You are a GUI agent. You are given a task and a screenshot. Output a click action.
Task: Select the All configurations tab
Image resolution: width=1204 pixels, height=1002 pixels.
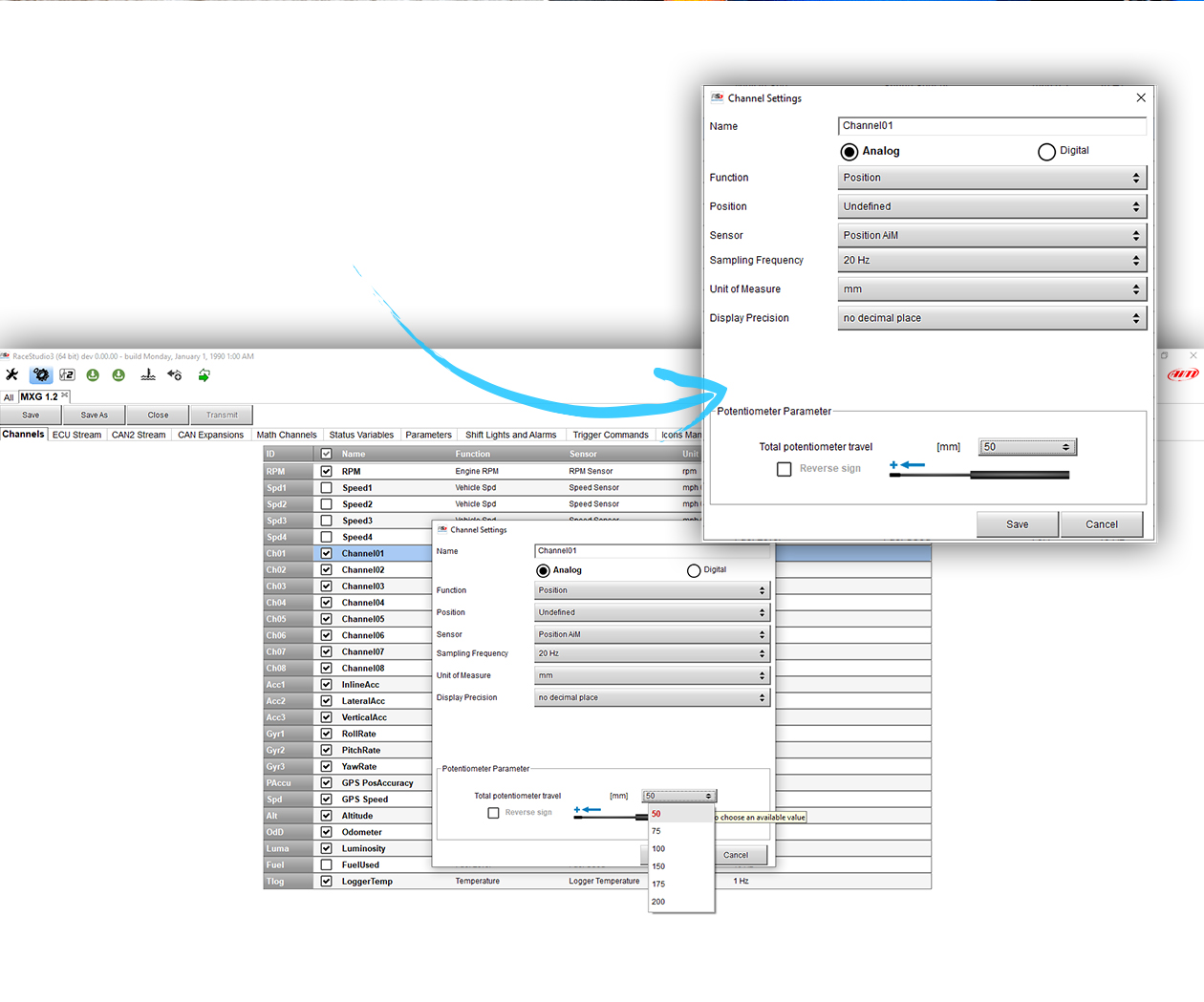coord(9,397)
